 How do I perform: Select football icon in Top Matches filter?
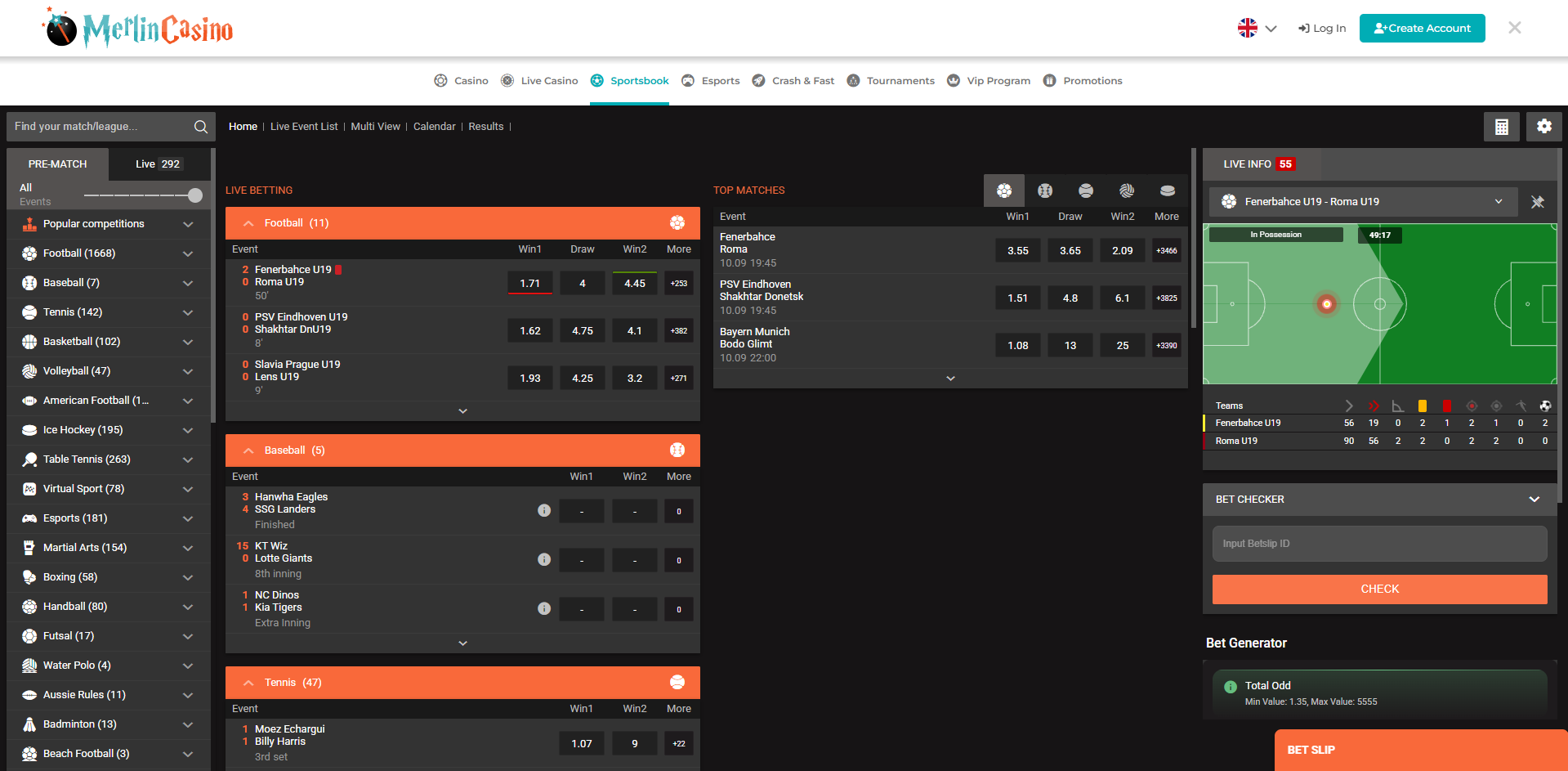1004,191
